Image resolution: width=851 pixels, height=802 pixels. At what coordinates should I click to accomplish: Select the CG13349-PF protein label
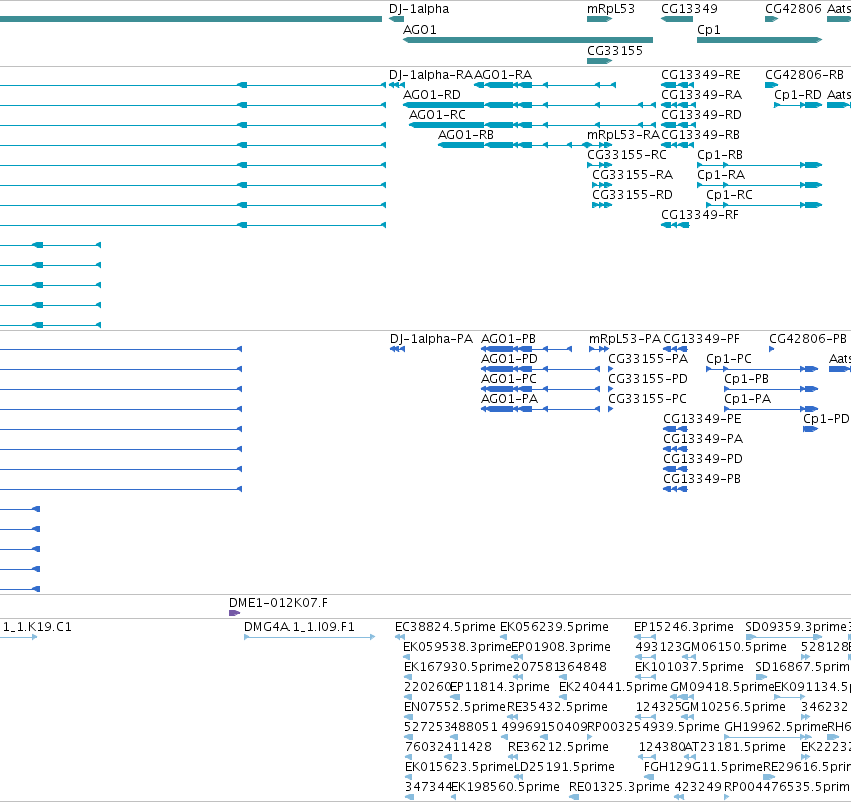pos(701,339)
